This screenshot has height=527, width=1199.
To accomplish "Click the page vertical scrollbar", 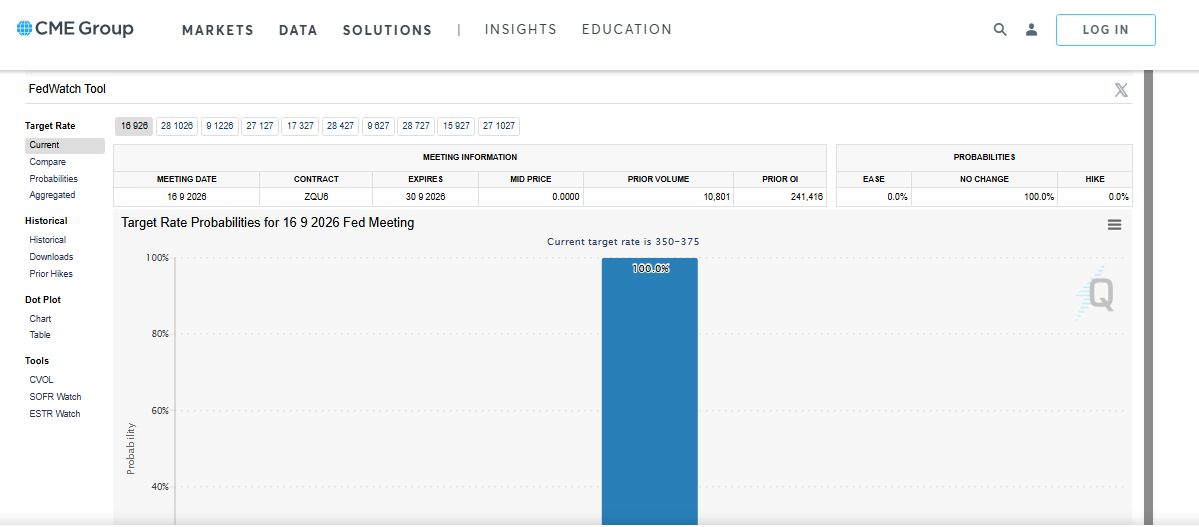I will (x=1148, y=297).
